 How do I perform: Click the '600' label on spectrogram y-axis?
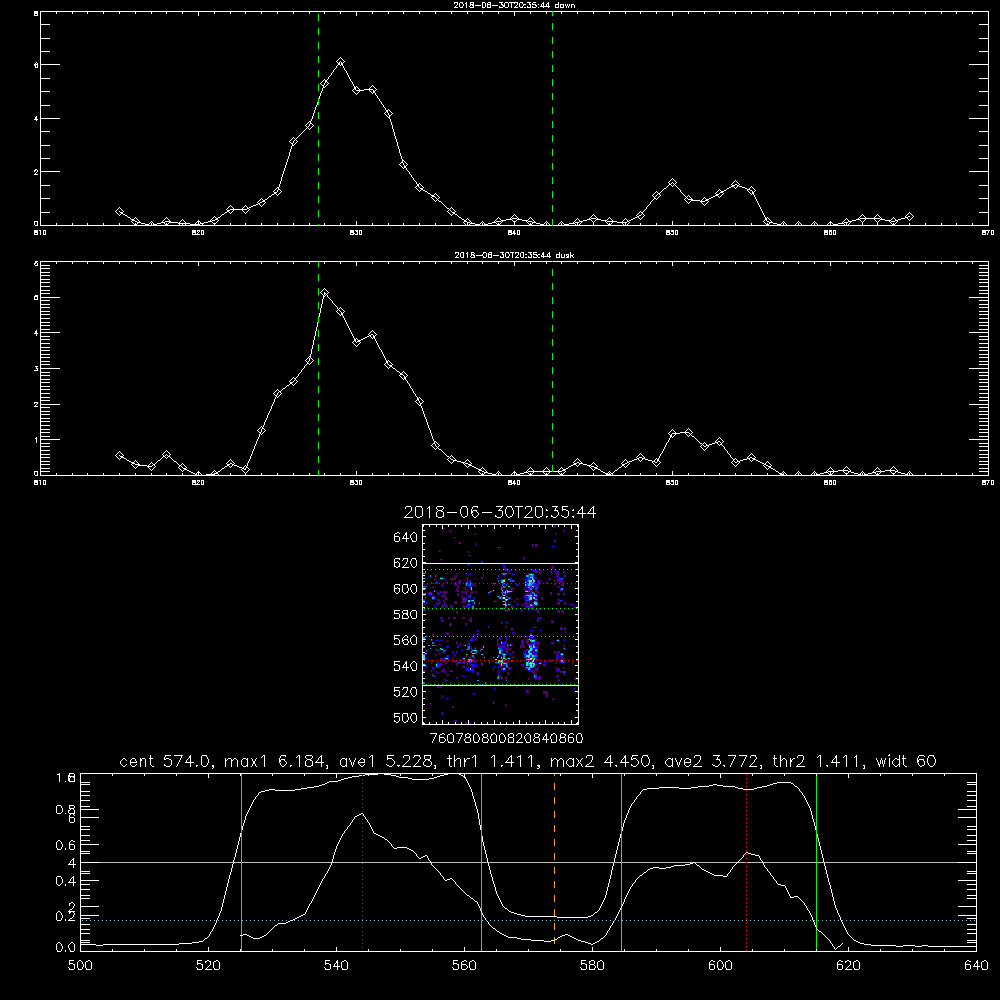tap(406, 589)
